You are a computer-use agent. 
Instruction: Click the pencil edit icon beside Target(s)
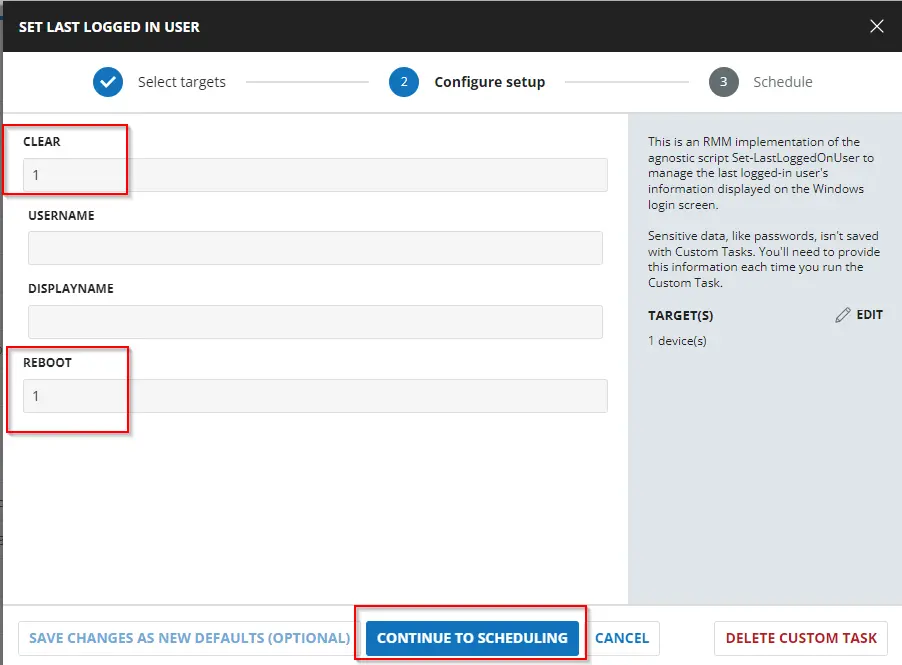(843, 315)
